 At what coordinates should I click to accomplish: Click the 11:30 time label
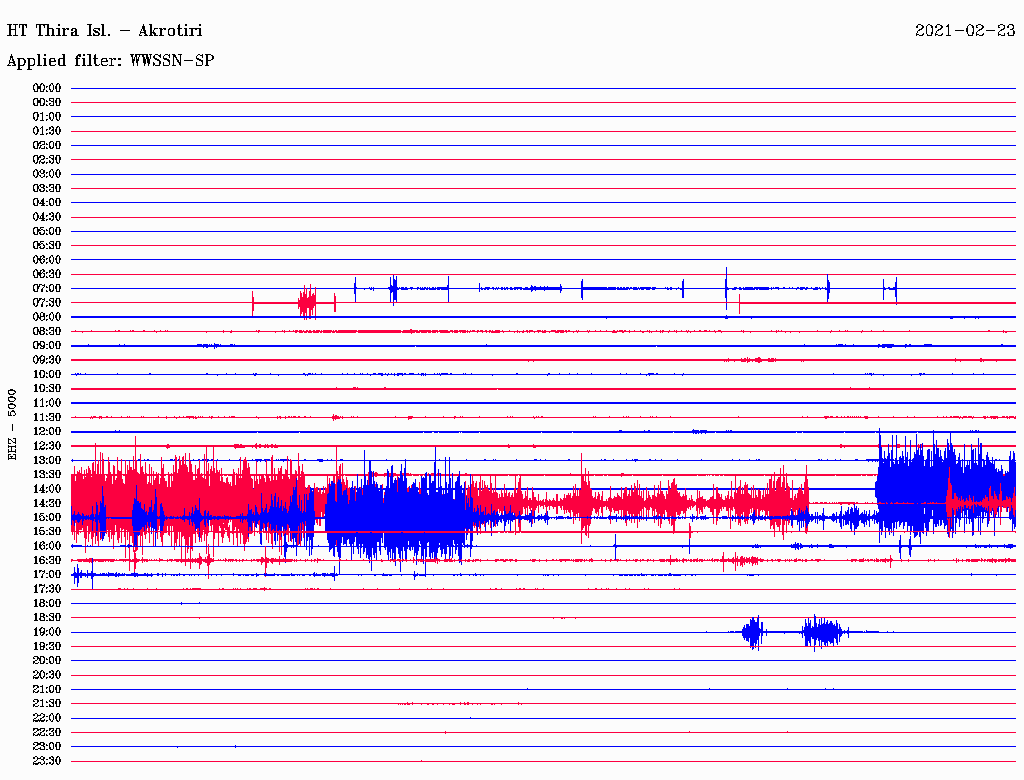[47, 417]
